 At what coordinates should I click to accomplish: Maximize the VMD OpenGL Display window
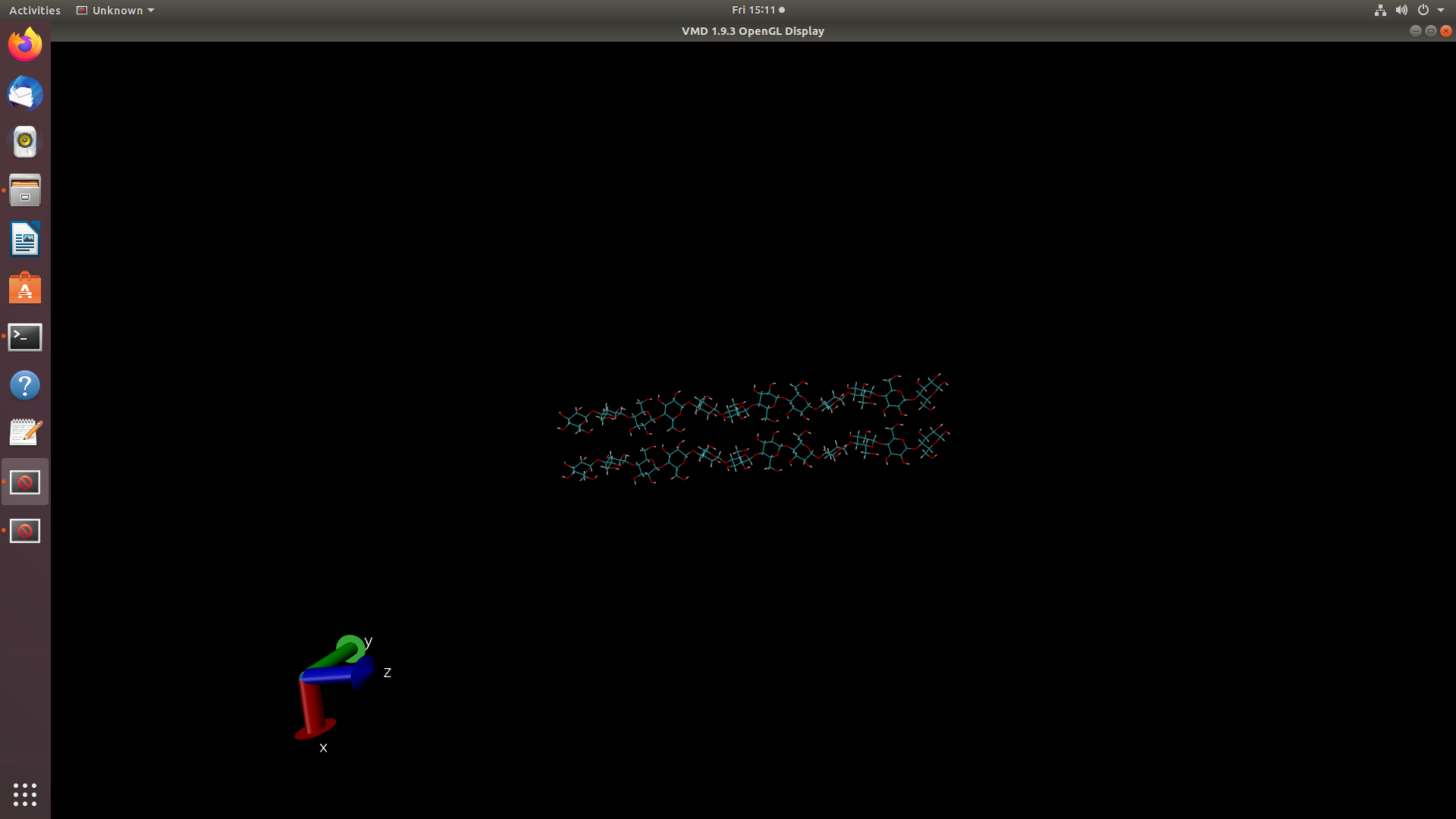click(x=1430, y=31)
